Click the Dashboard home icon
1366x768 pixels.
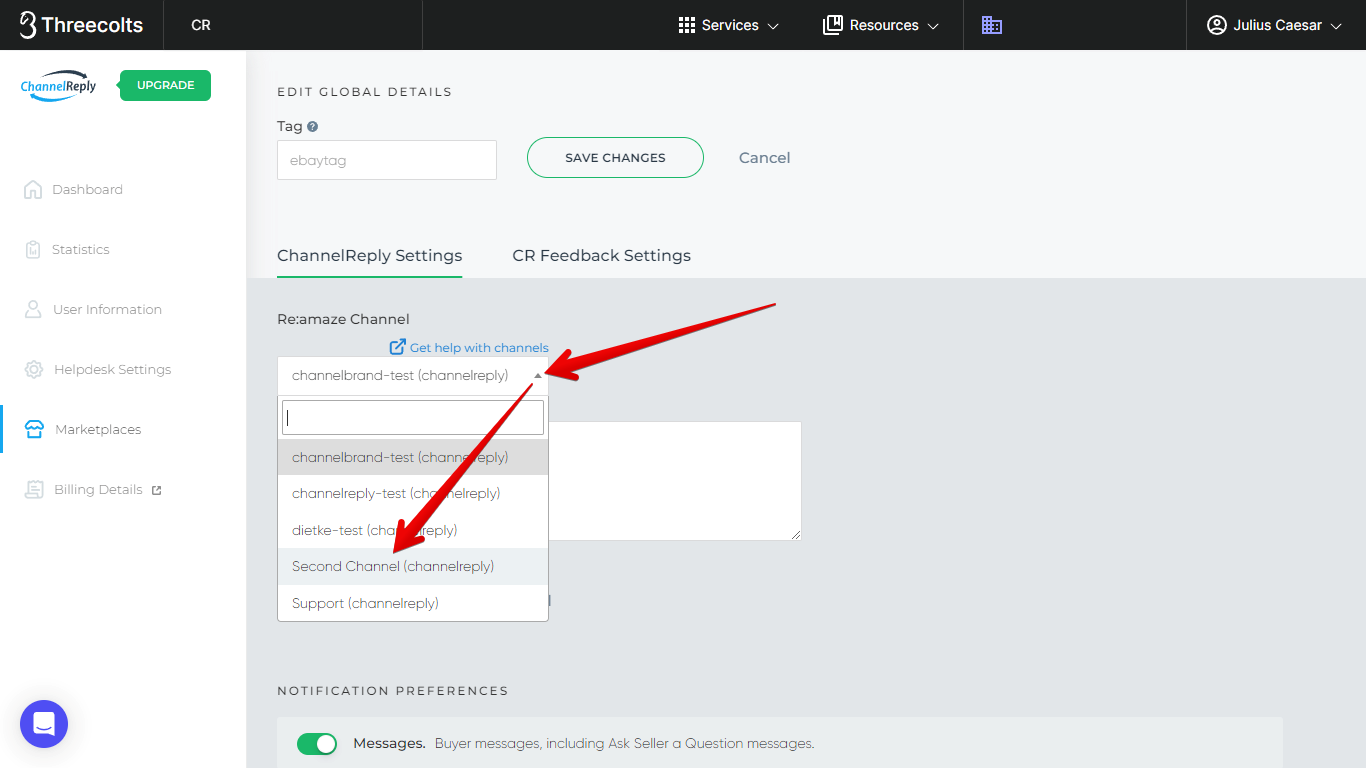click(33, 189)
